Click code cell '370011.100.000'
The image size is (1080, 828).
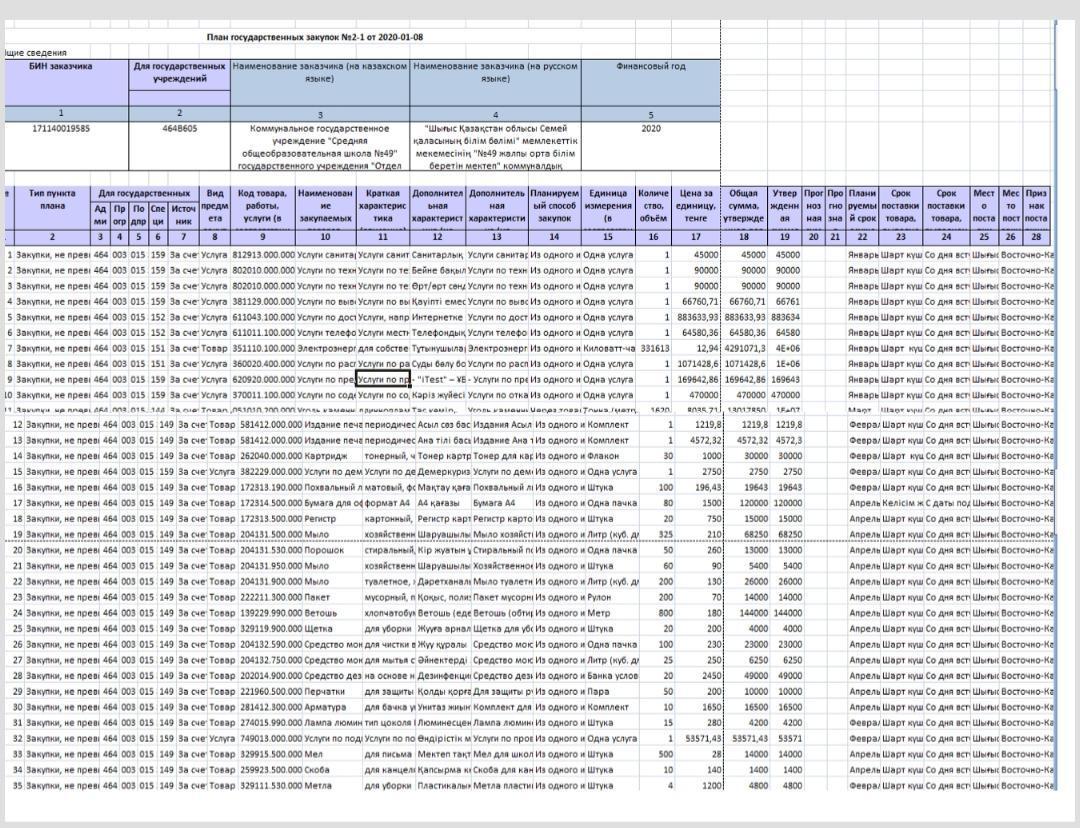click(x=262, y=395)
